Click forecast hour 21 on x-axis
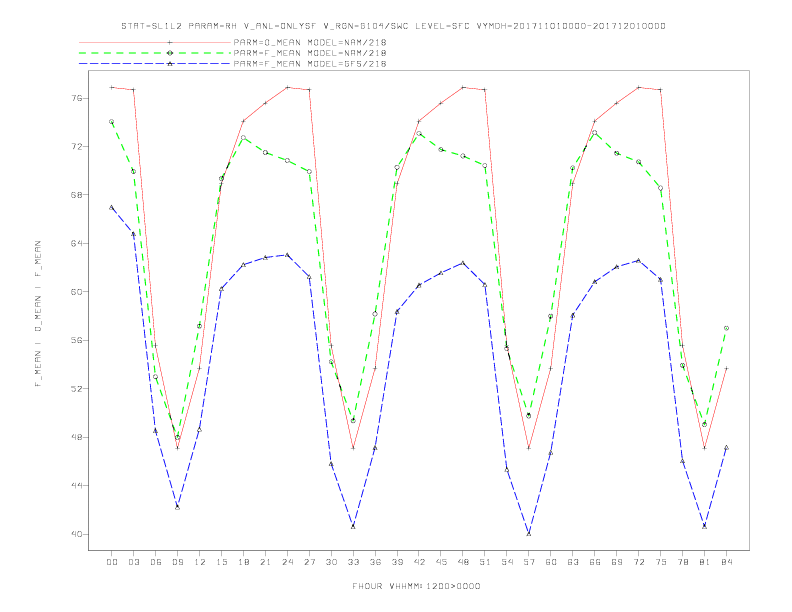The image size is (792, 612). tap(265, 562)
